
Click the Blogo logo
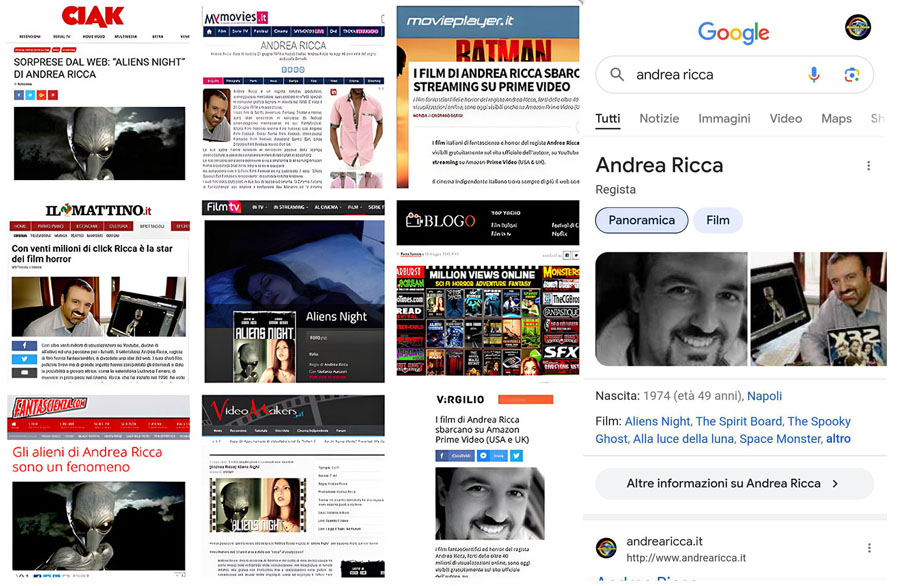440,220
